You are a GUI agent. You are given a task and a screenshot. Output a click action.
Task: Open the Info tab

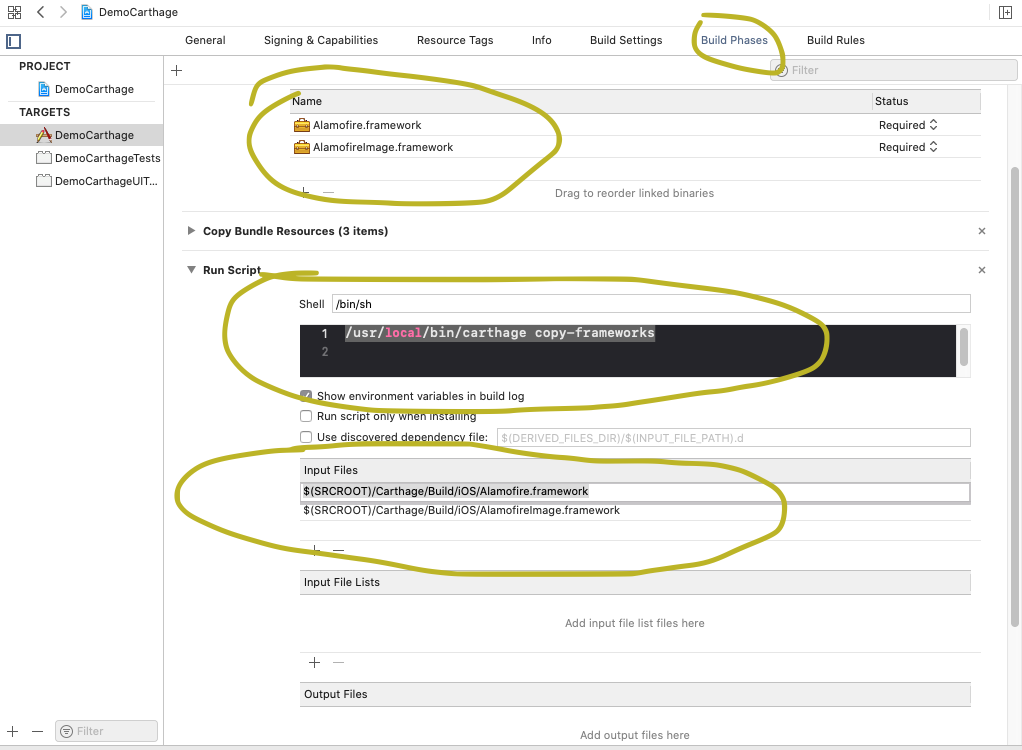point(542,40)
